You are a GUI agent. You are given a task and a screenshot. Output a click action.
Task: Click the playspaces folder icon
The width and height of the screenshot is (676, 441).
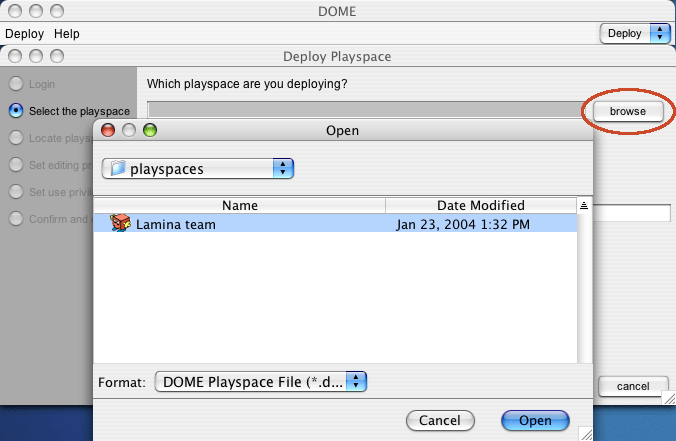[x=118, y=168]
